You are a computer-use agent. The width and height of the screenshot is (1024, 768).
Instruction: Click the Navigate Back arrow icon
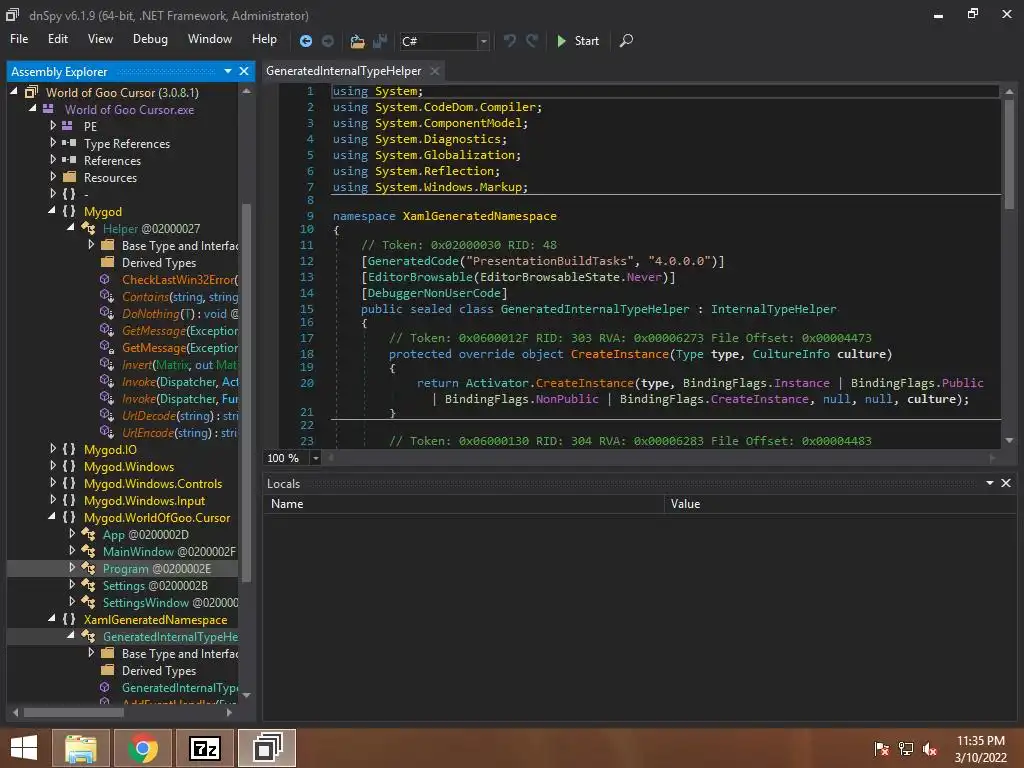point(306,41)
